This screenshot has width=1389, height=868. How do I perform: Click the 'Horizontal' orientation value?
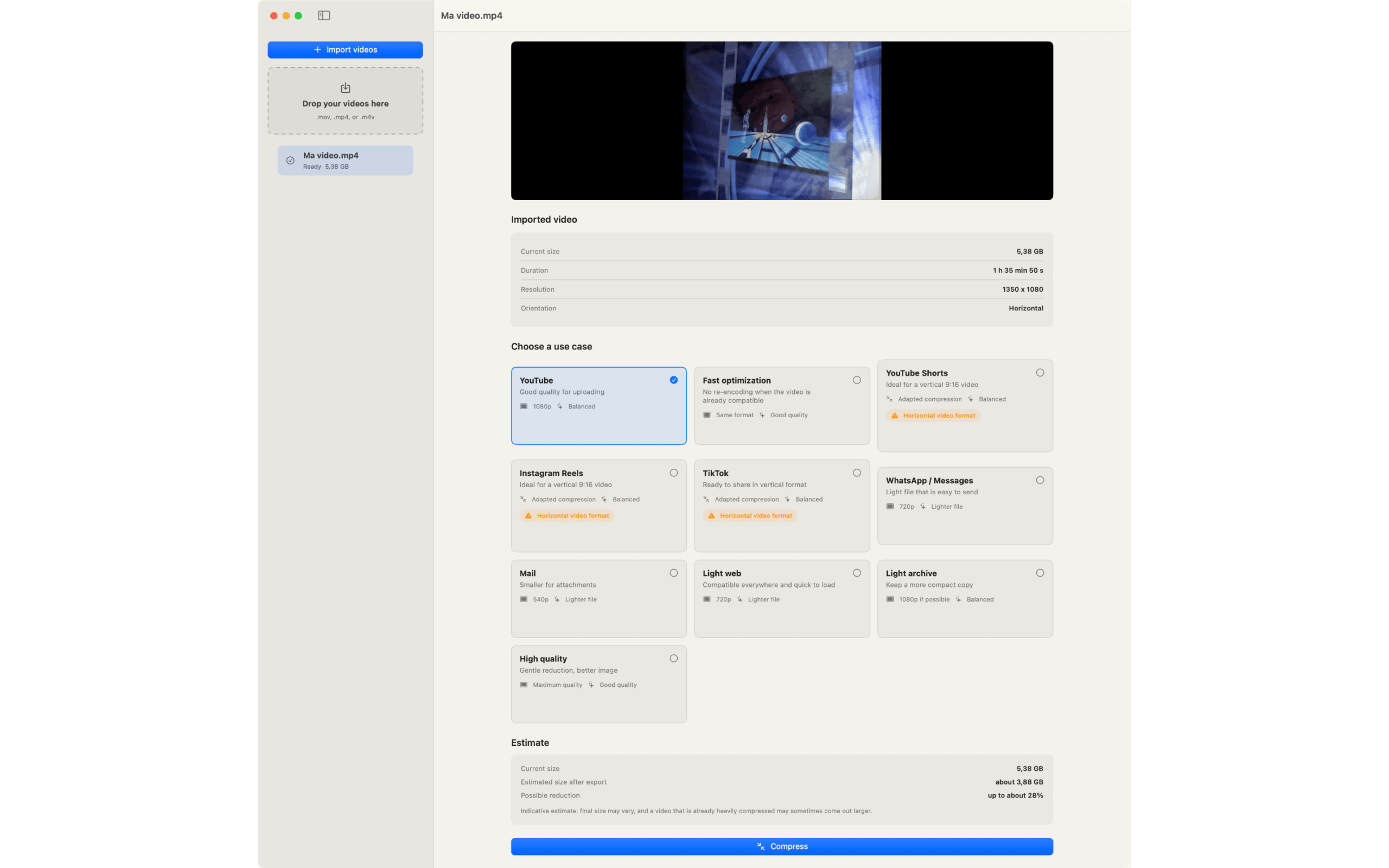pos(1025,308)
